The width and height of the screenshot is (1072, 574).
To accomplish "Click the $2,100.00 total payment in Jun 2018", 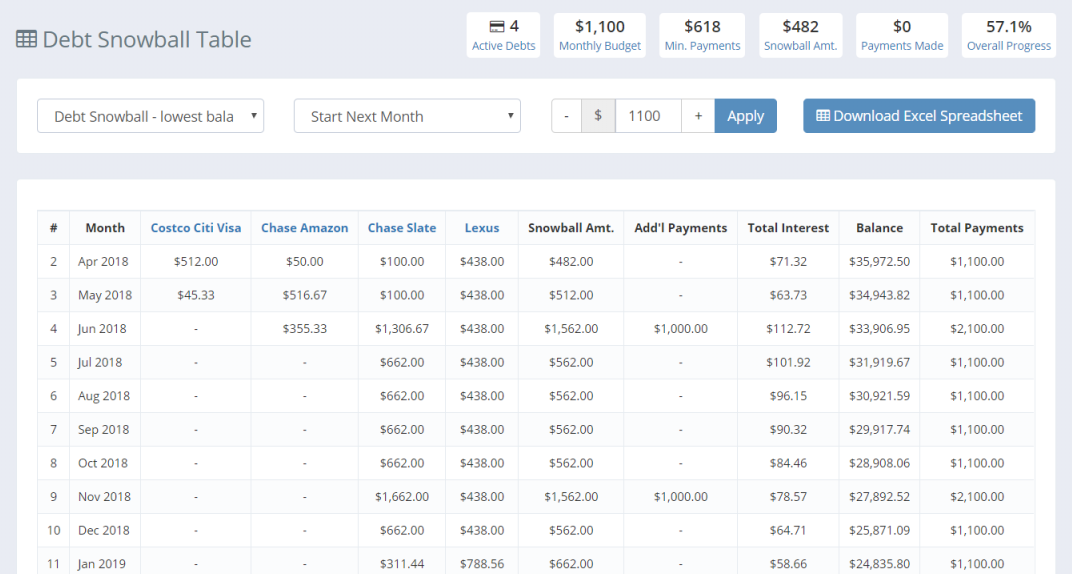I will click(x=977, y=329).
